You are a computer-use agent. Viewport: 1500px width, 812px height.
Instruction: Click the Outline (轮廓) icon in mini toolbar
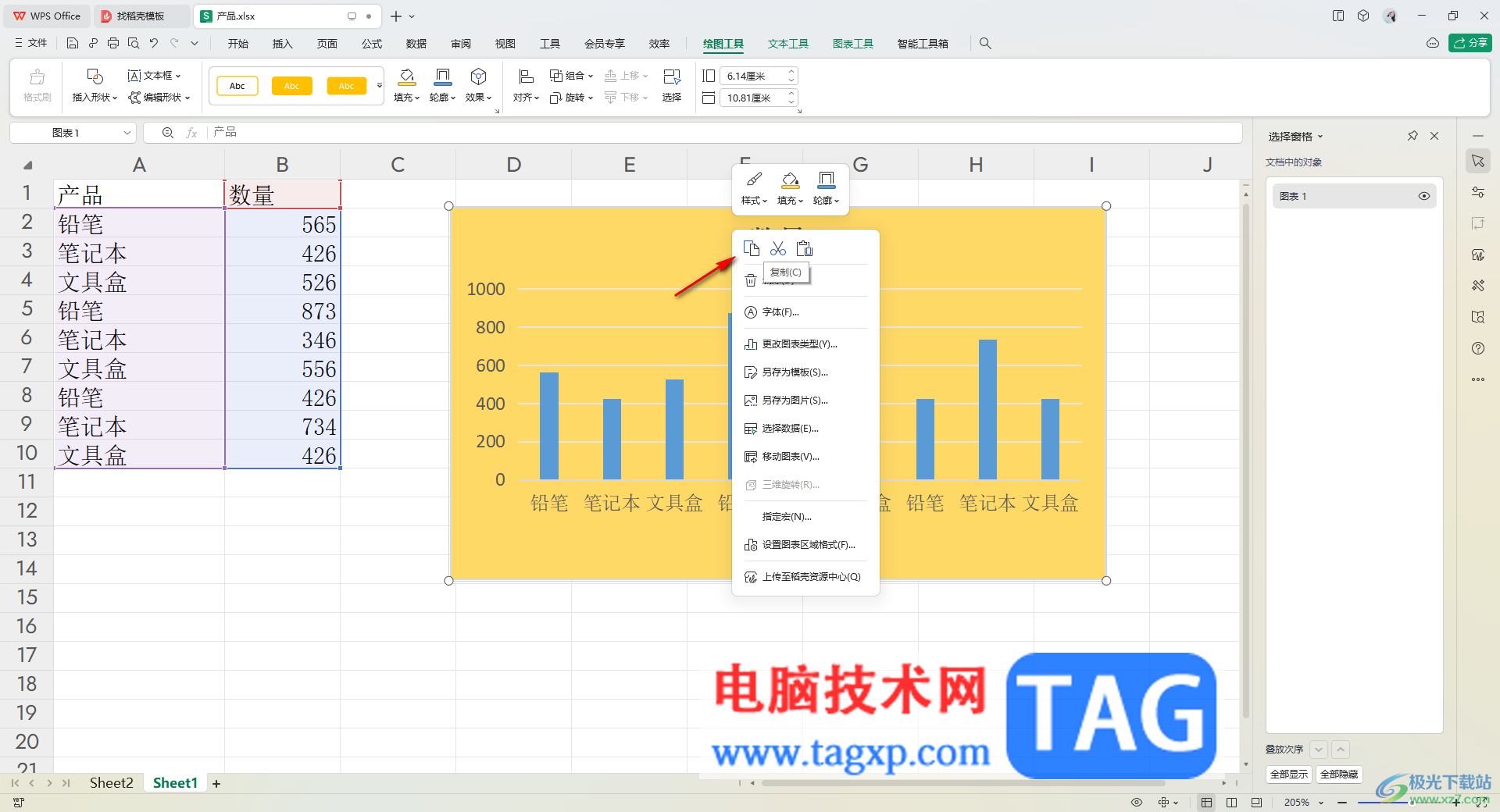pos(826,188)
